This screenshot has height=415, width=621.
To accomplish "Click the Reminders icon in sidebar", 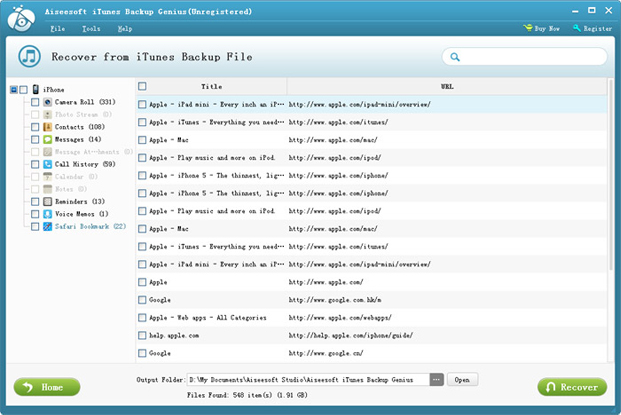I will coord(47,201).
